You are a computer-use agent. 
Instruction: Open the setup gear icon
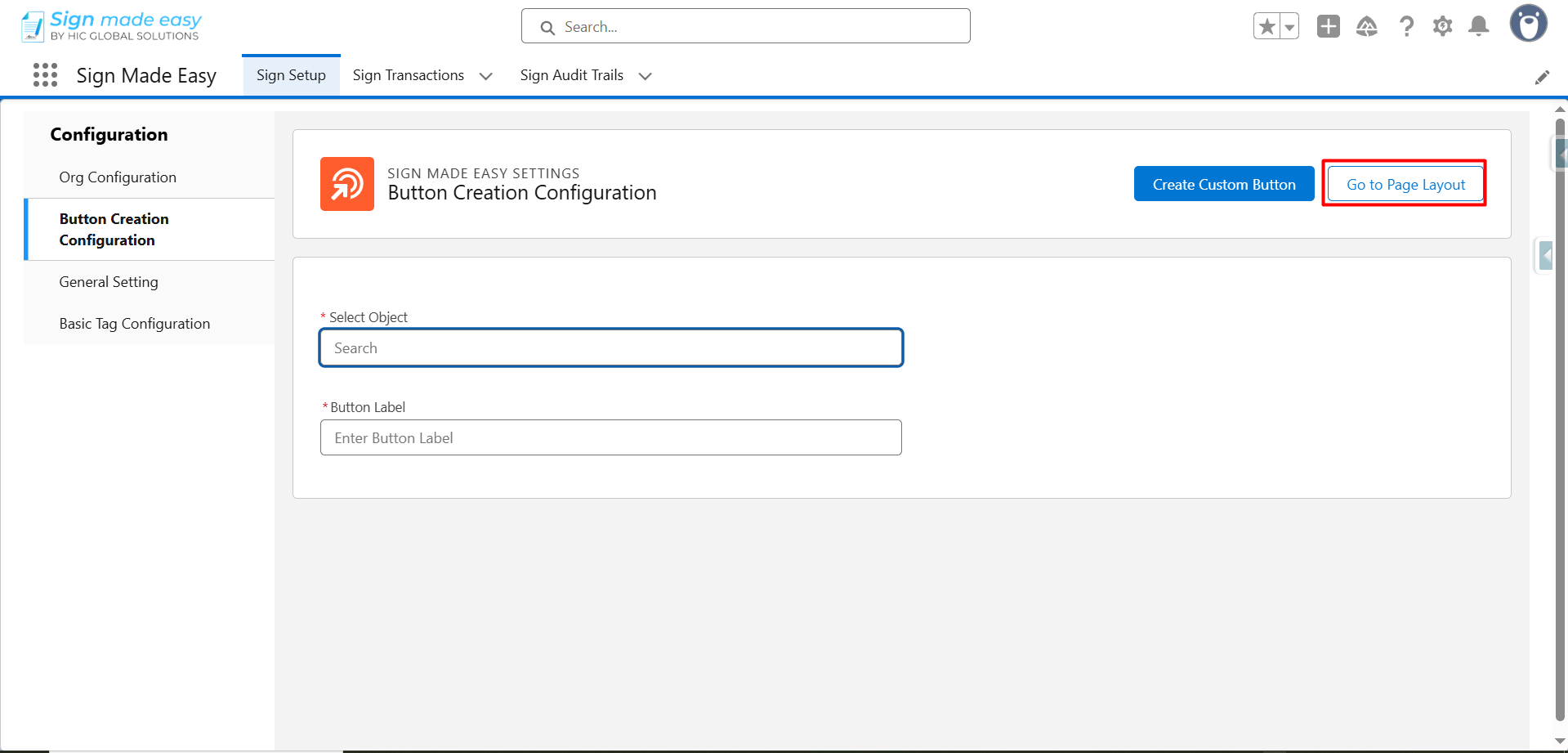(1442, 27)
